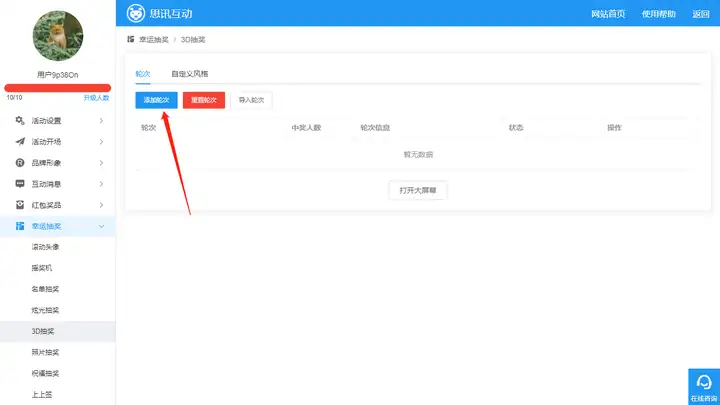Image resolution: width=720 pixels, height=405 pixels.
Task: Click the 轮次信息 column header
Action: pos(375,128)
